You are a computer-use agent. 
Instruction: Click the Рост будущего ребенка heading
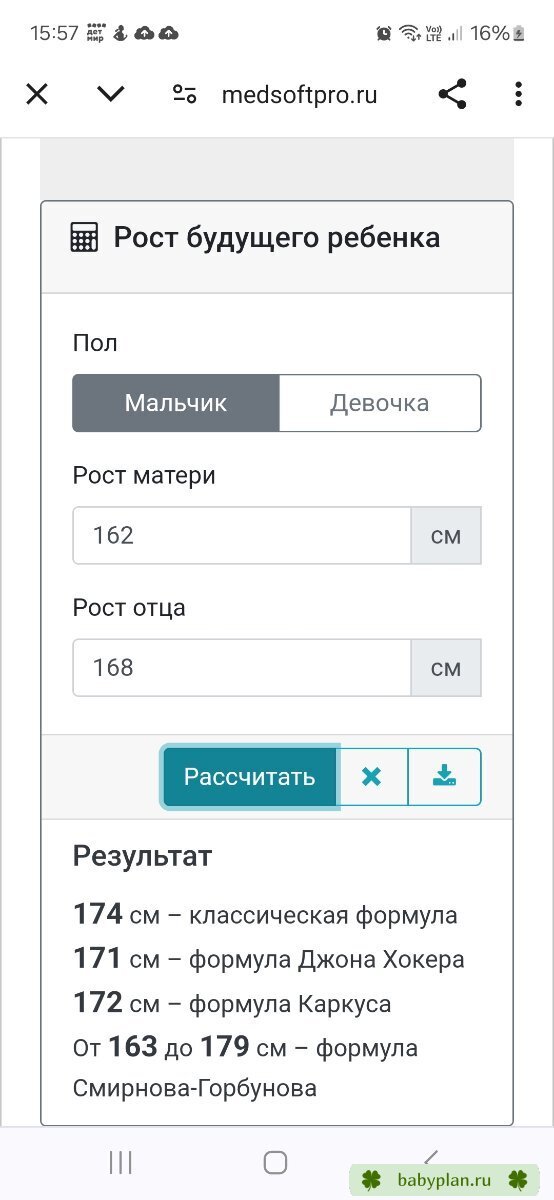click(x=277, y=238)
